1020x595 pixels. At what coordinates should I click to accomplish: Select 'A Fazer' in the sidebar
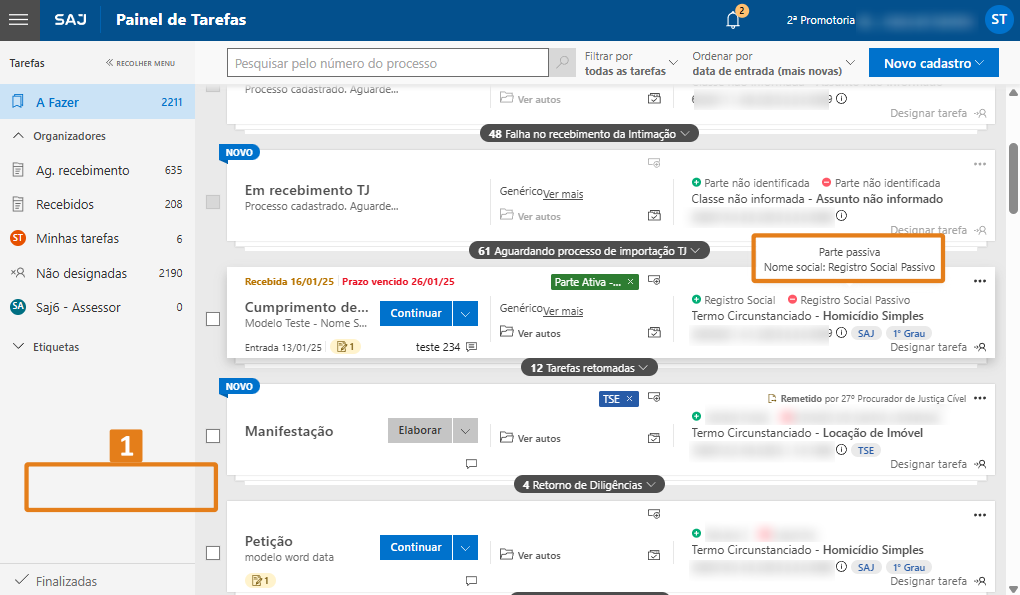(x=60, y=101)
